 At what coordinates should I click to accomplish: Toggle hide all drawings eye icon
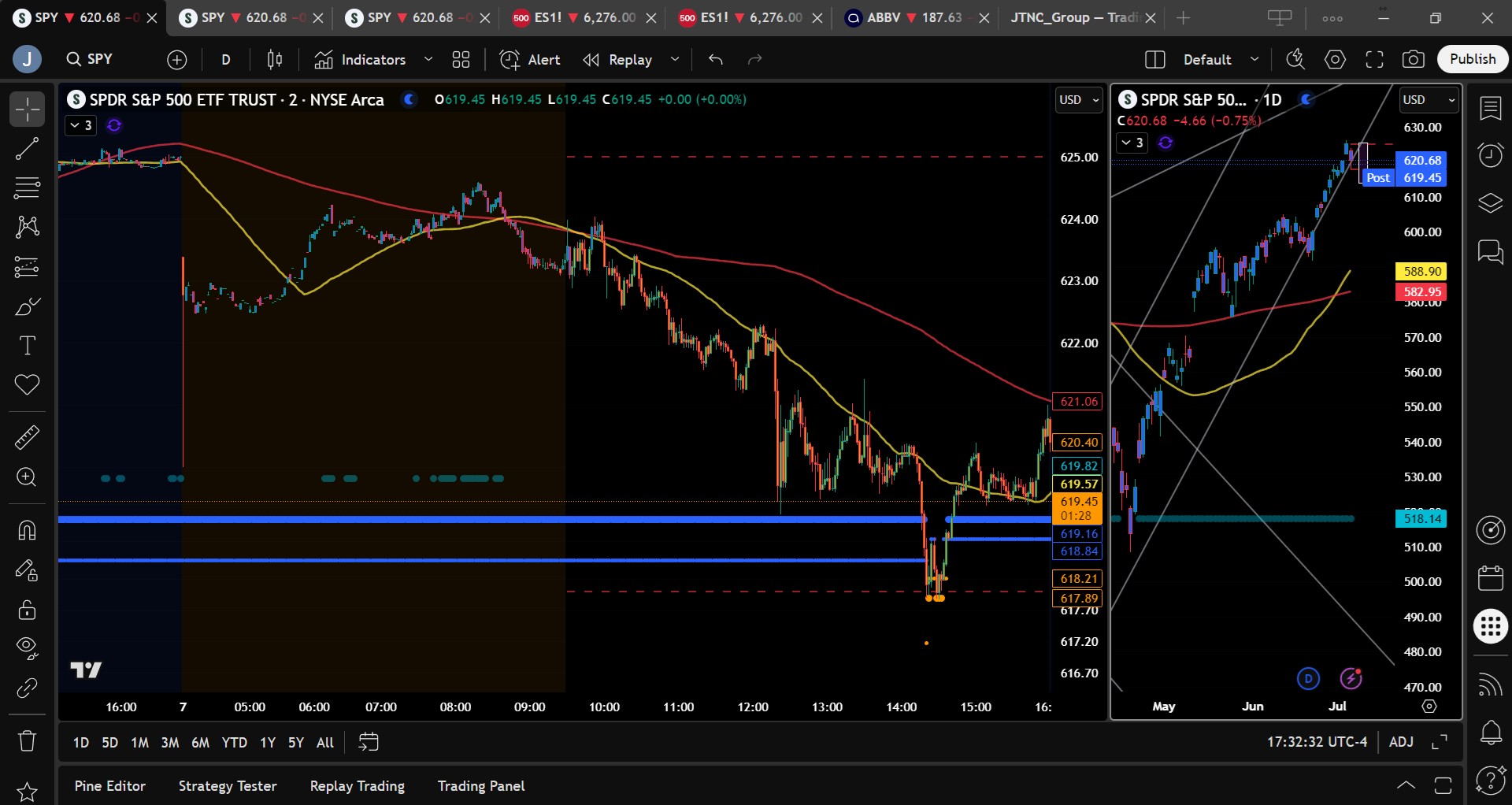[x=27, y=648]
